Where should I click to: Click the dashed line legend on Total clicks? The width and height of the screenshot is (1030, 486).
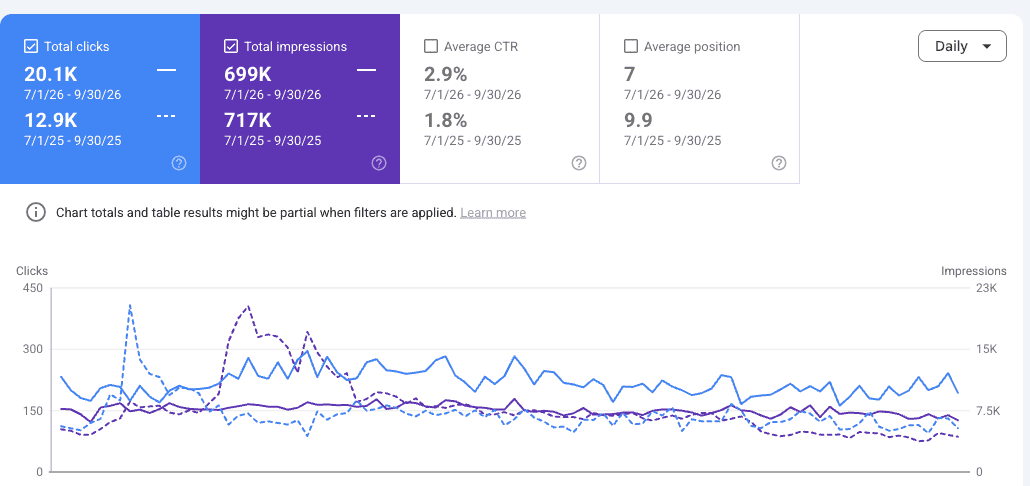point(166,116)
